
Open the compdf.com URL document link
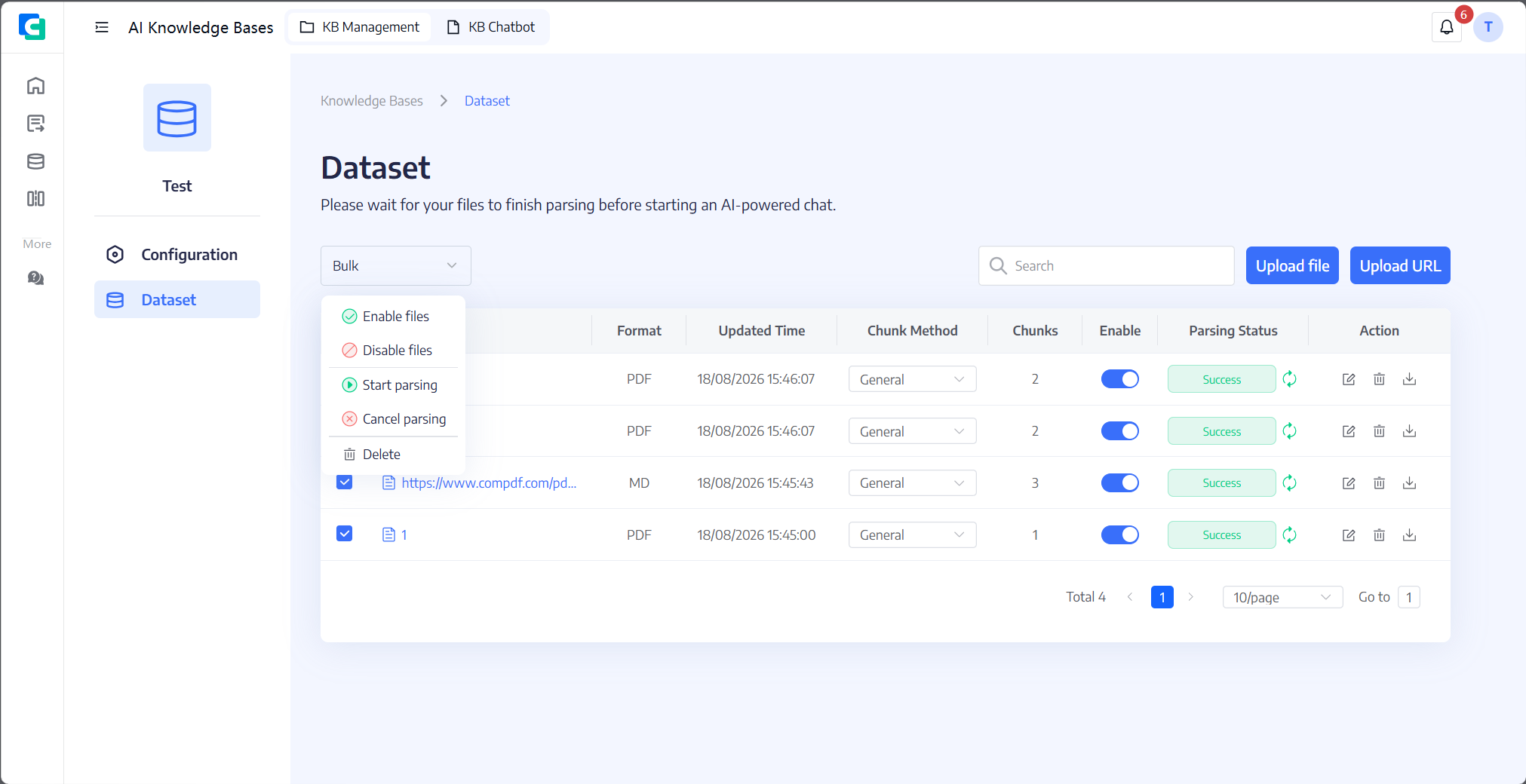tap(489, 482)
